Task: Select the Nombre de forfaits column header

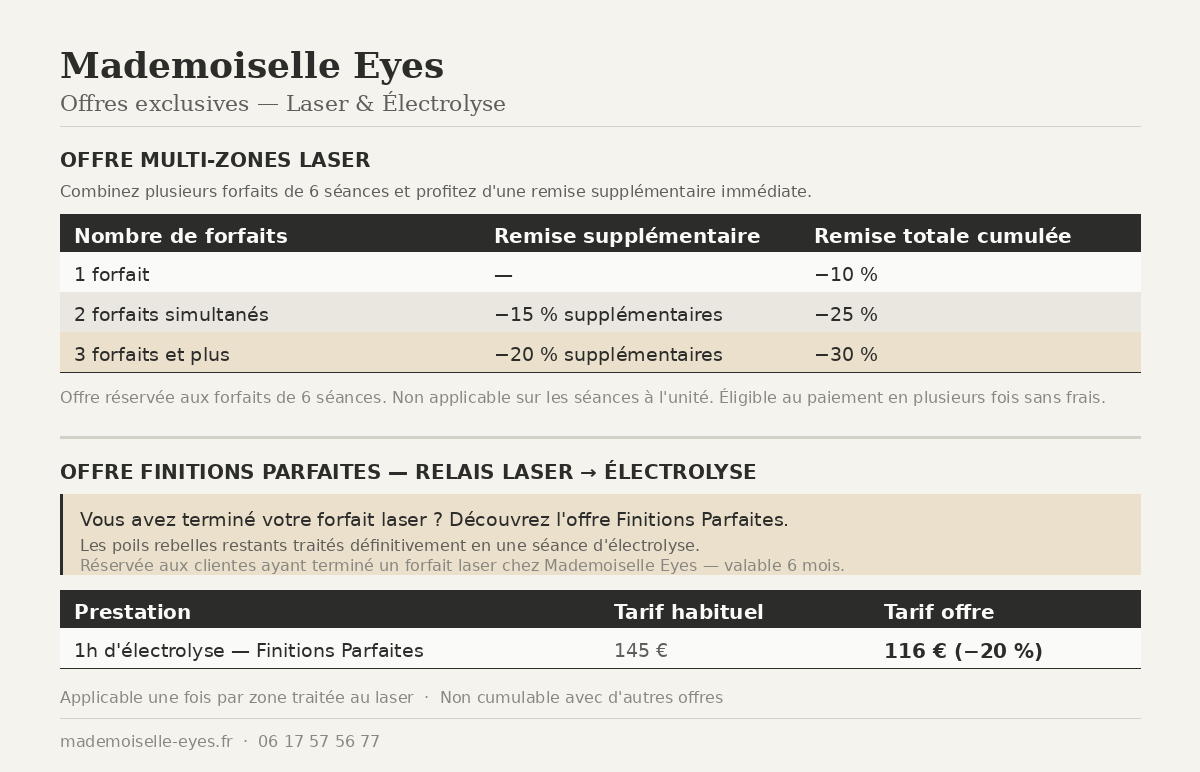Action: 180,236
